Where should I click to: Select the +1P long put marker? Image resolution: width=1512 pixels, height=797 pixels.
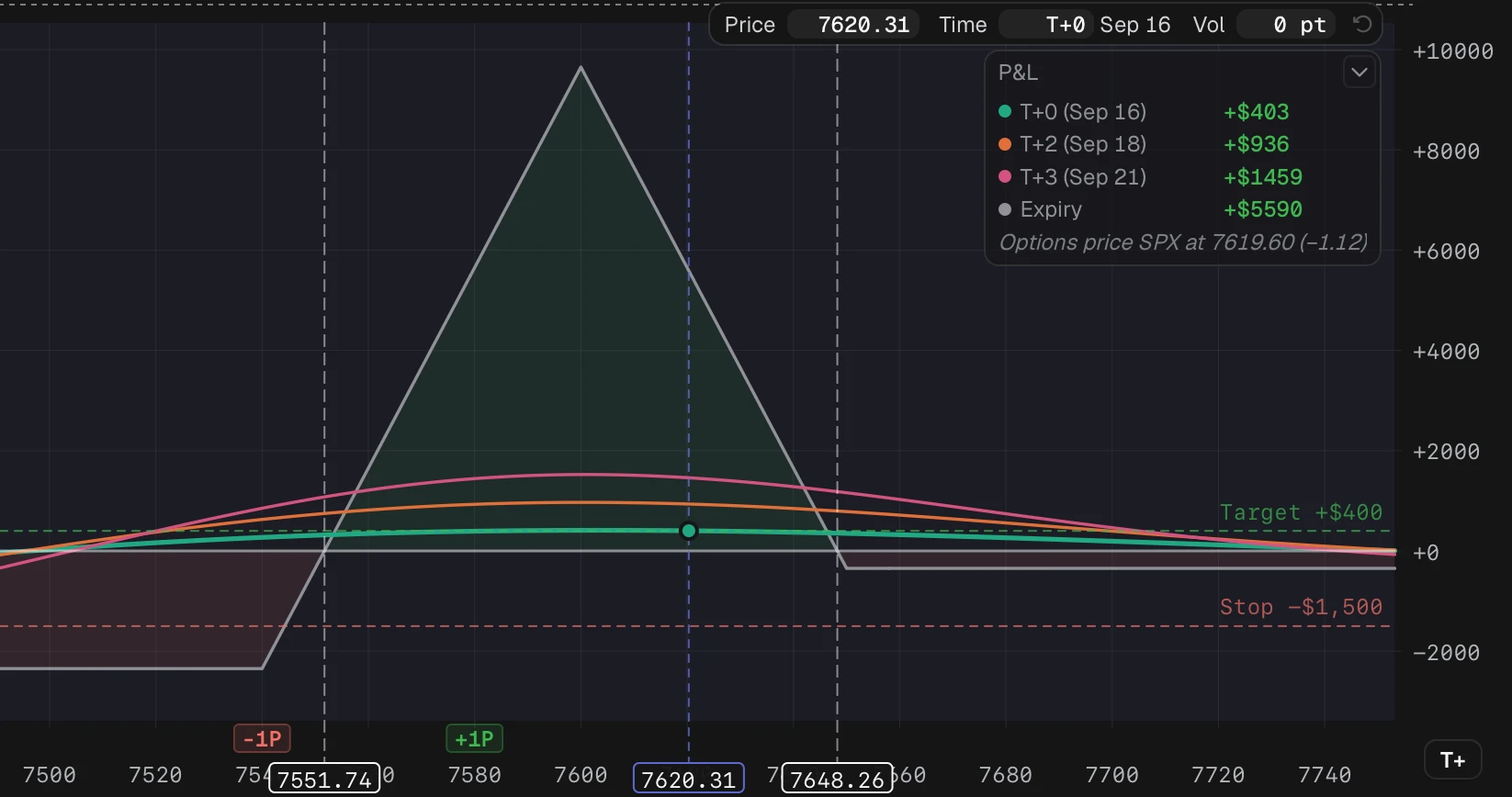point(474,739)
